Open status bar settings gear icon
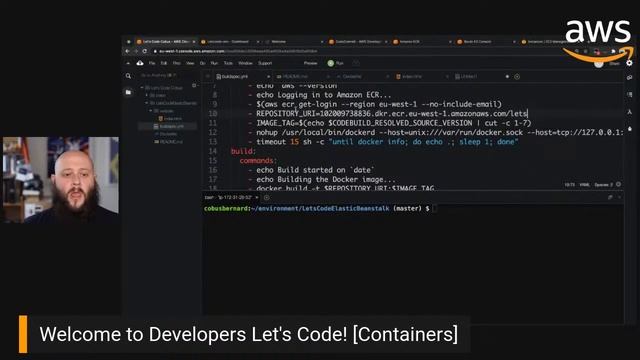The image size is (640, 360). click(619, 184)
